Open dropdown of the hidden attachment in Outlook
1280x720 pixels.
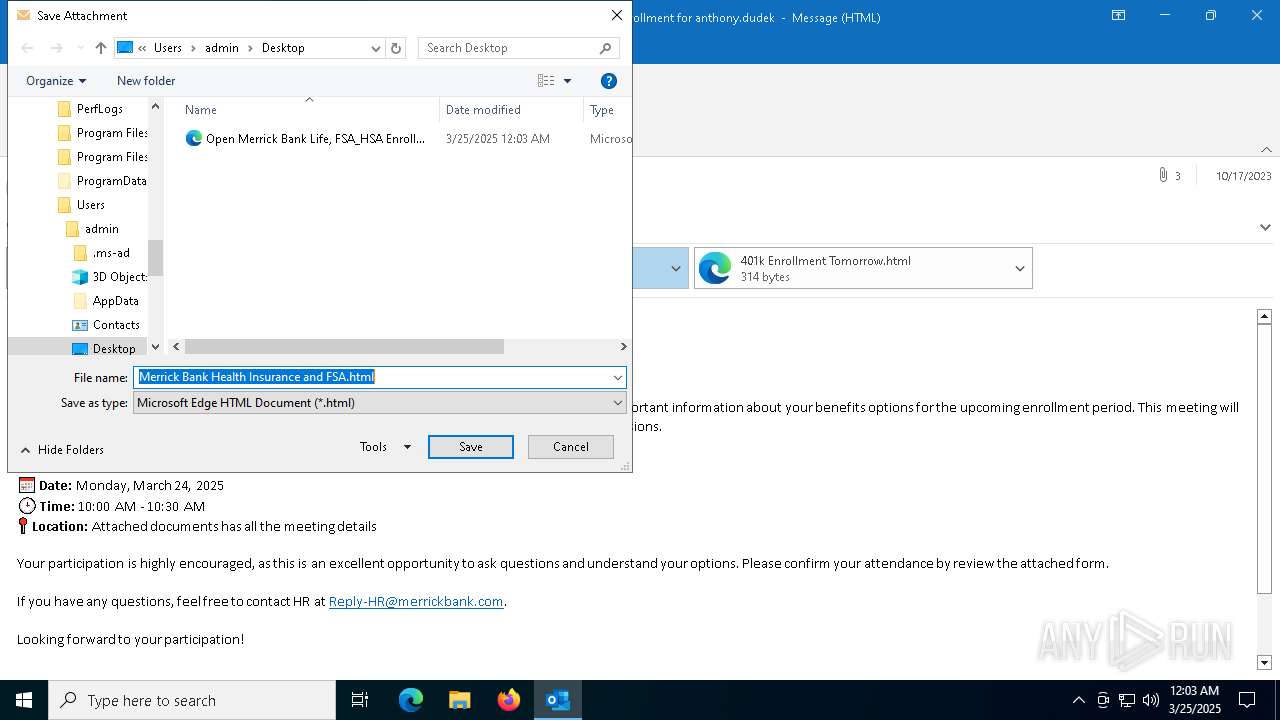(676, 268)
